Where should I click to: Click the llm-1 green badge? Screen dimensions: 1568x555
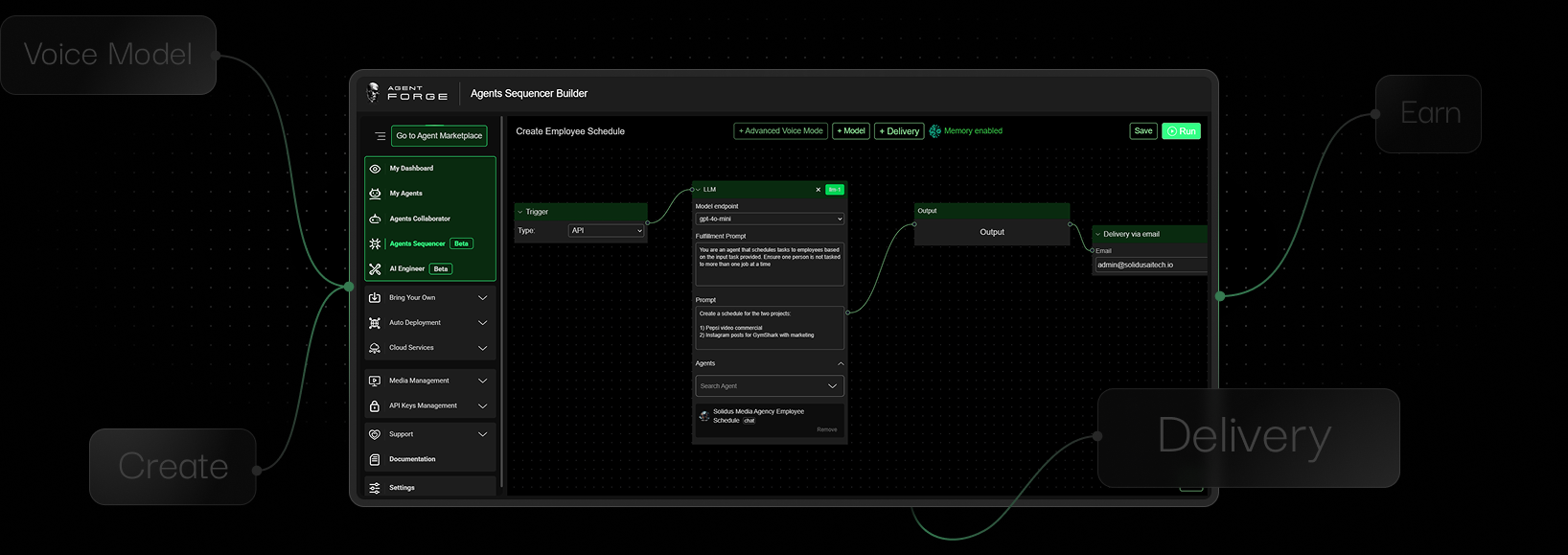click(835, 190)
